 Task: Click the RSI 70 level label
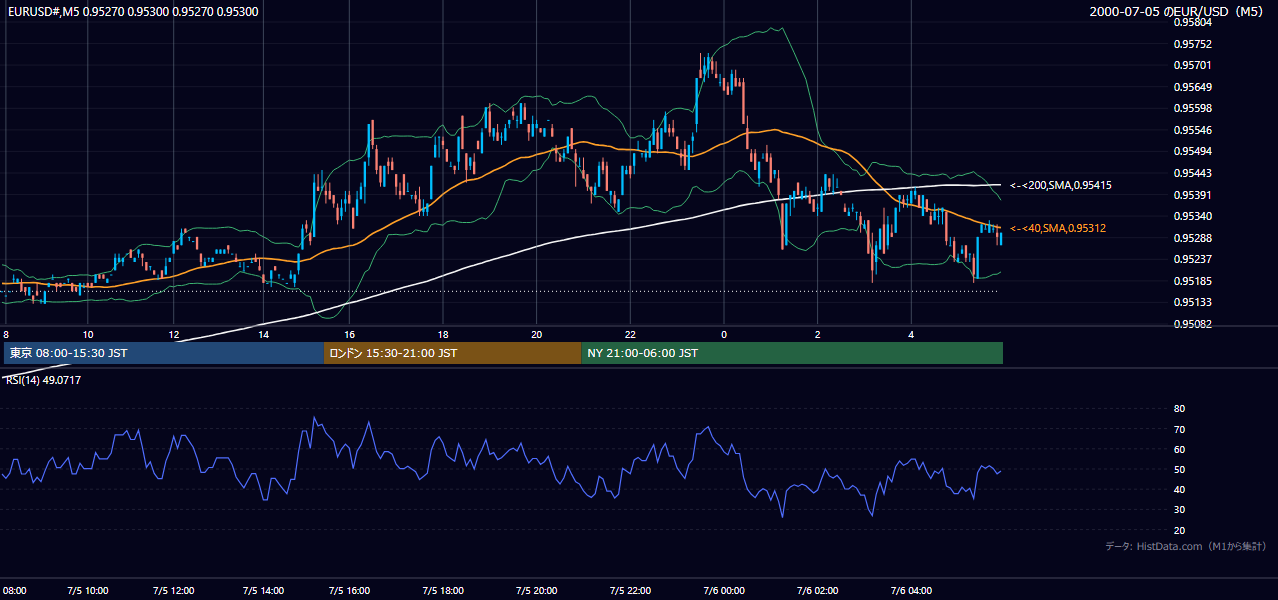[1179, 429]
